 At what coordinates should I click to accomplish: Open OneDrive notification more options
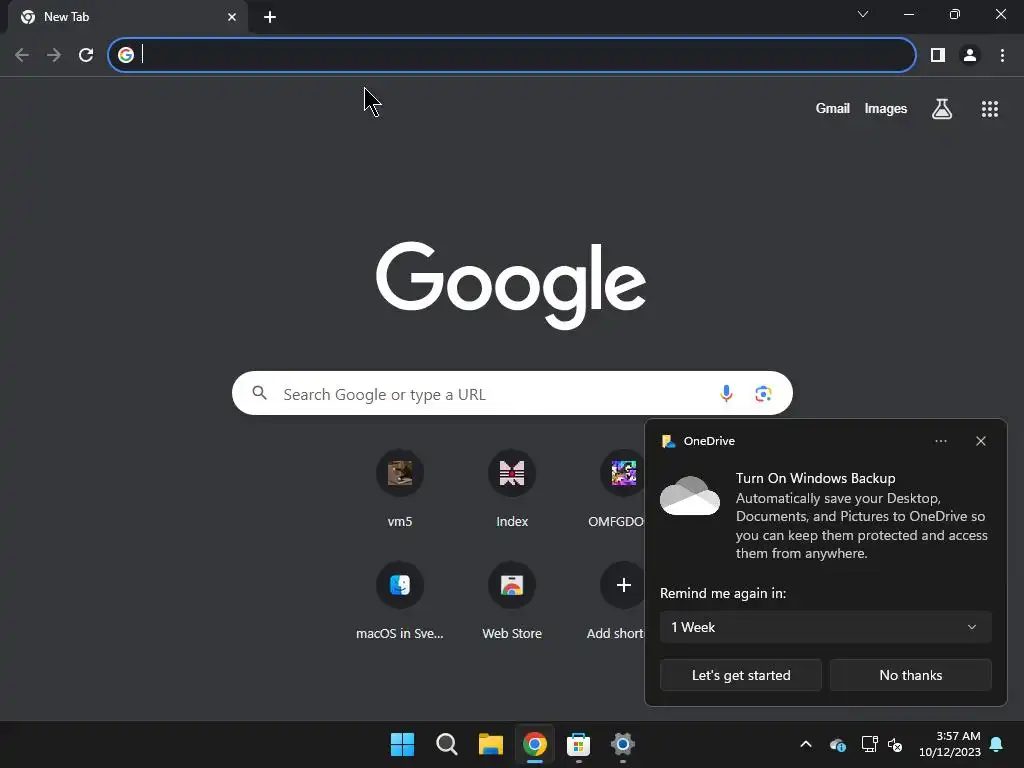(x=940, y=441)
